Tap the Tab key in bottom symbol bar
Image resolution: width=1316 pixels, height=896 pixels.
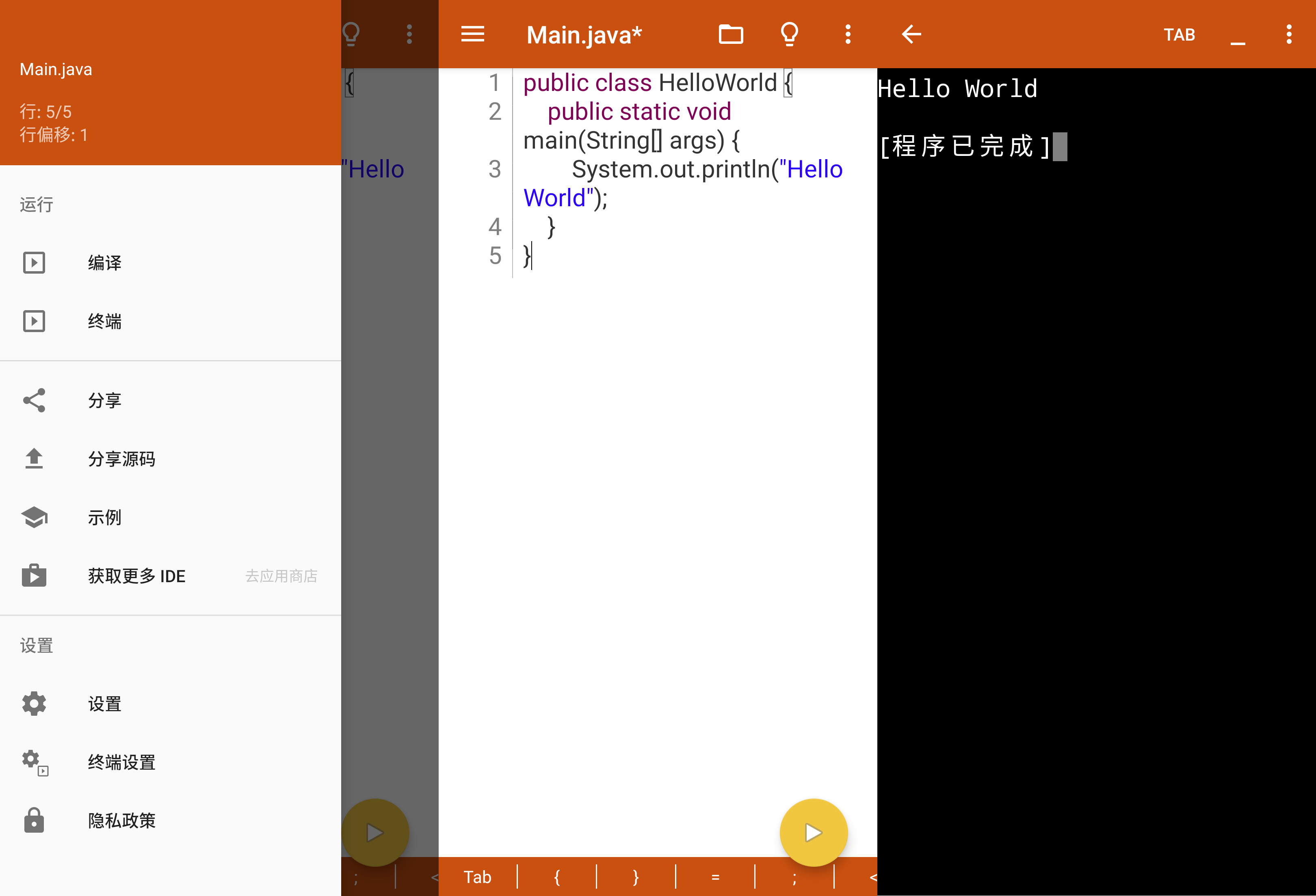(x=477, y=877)
